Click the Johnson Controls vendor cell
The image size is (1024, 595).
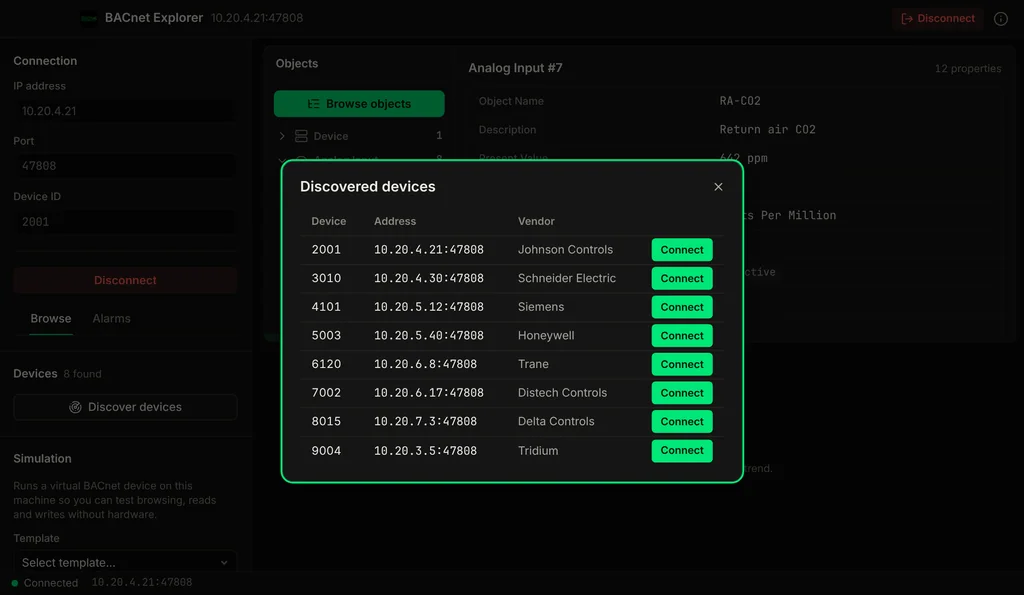point(565,249)
